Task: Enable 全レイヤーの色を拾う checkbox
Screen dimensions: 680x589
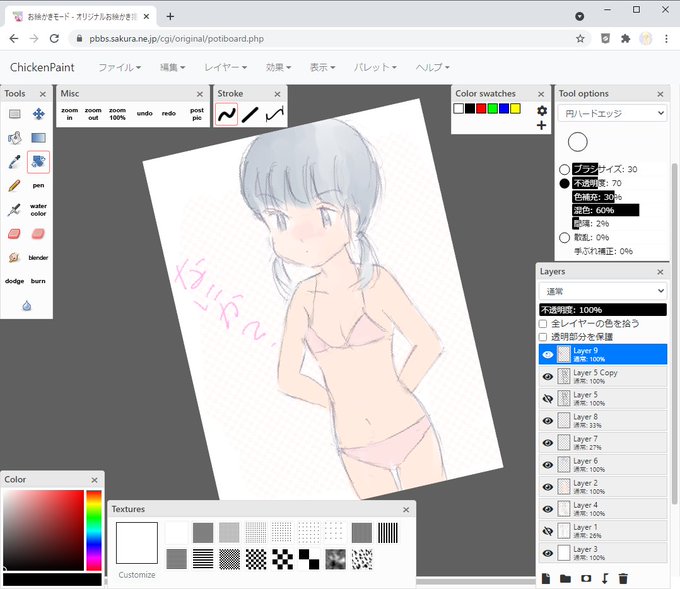Action: click(x=543, y=324)
